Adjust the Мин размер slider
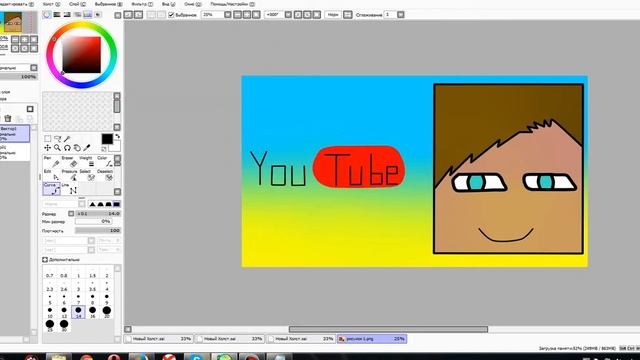Viewport: 640px width, 360px height. 93,222
